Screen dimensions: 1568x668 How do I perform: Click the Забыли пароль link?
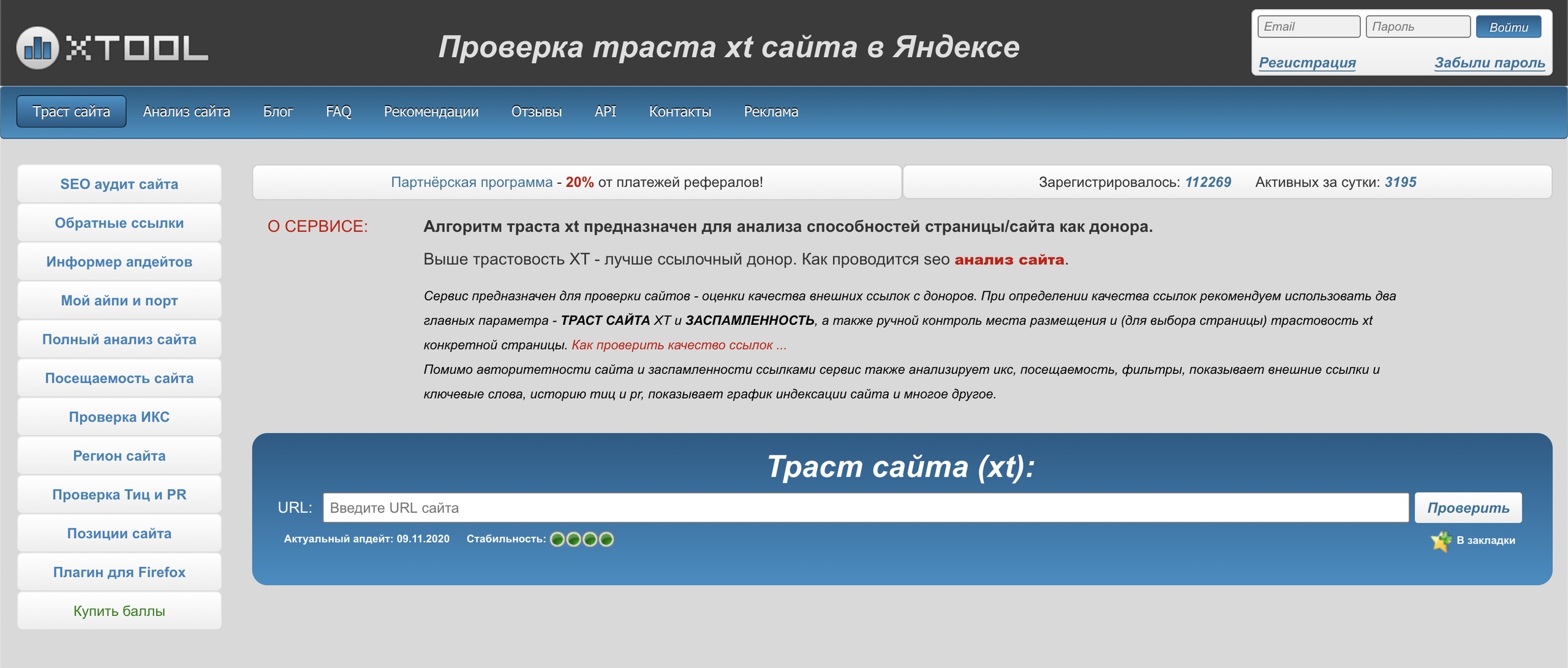coord(1489,63)
